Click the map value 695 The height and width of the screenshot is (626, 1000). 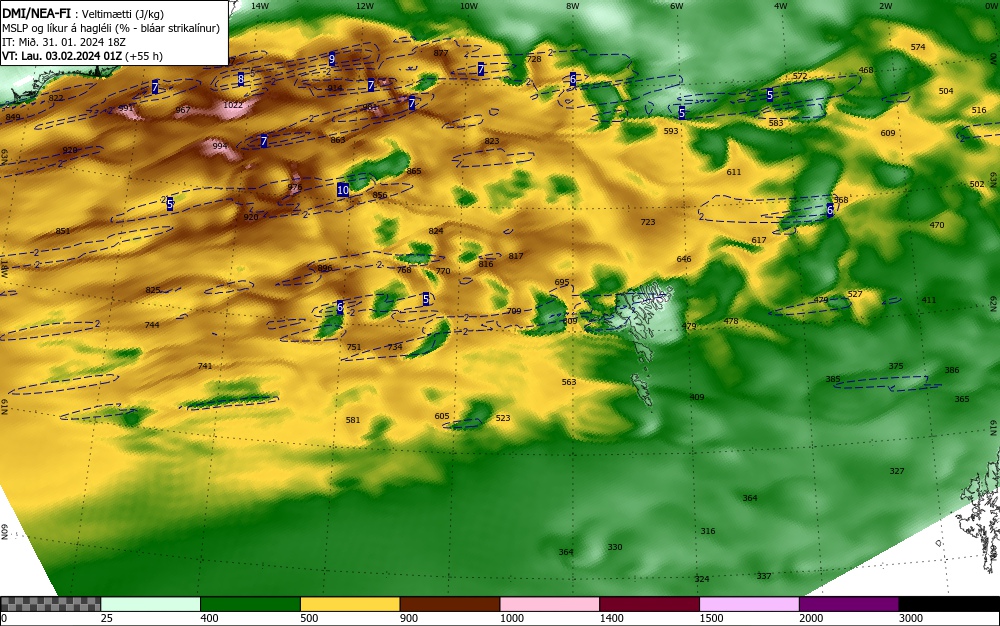coord(562,282)
